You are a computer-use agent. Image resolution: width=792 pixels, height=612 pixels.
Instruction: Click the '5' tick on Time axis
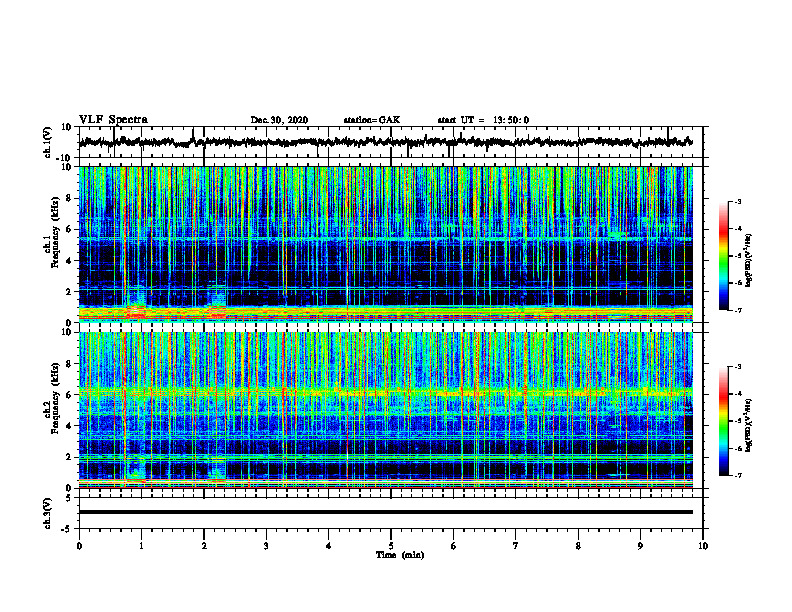point(391,546)
